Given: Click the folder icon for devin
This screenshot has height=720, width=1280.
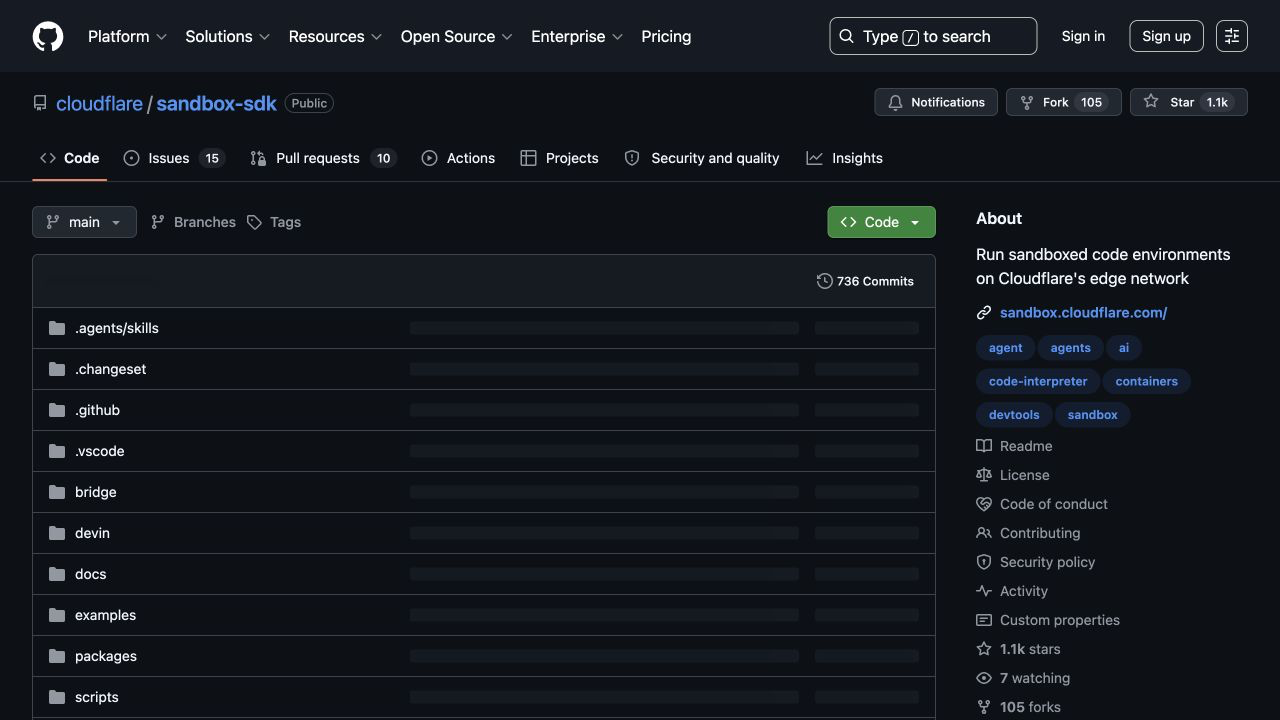Looking at the screenshot, I should click(57, 533).
